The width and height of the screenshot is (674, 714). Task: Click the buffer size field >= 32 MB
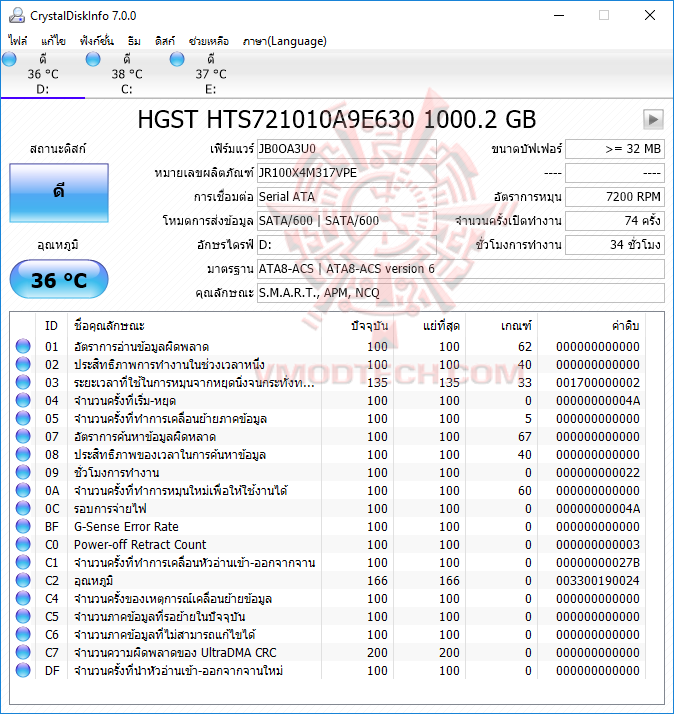[615, 149]
